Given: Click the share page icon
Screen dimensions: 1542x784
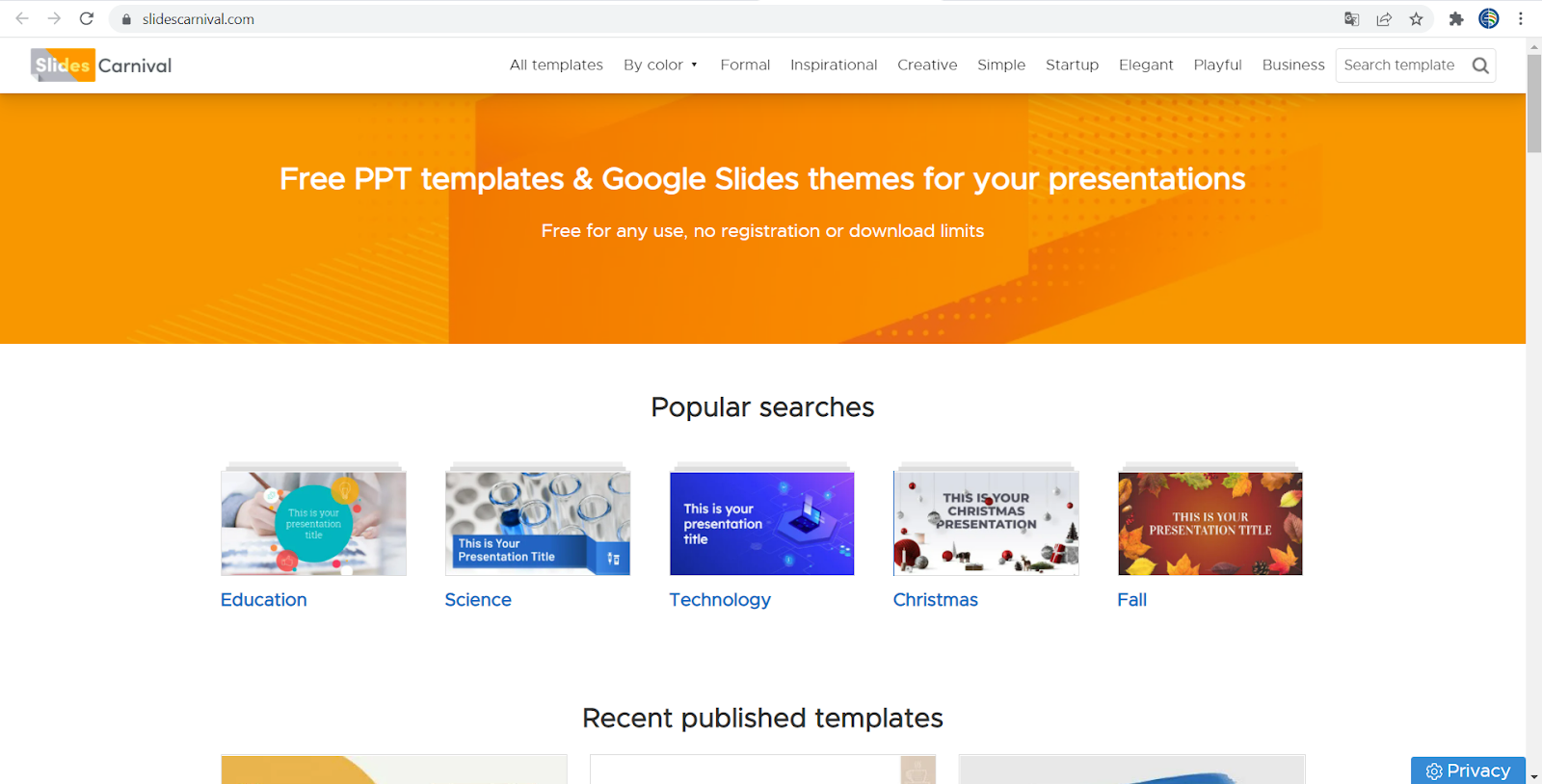Looking at the screenshot, I should tap(1384, 19).
